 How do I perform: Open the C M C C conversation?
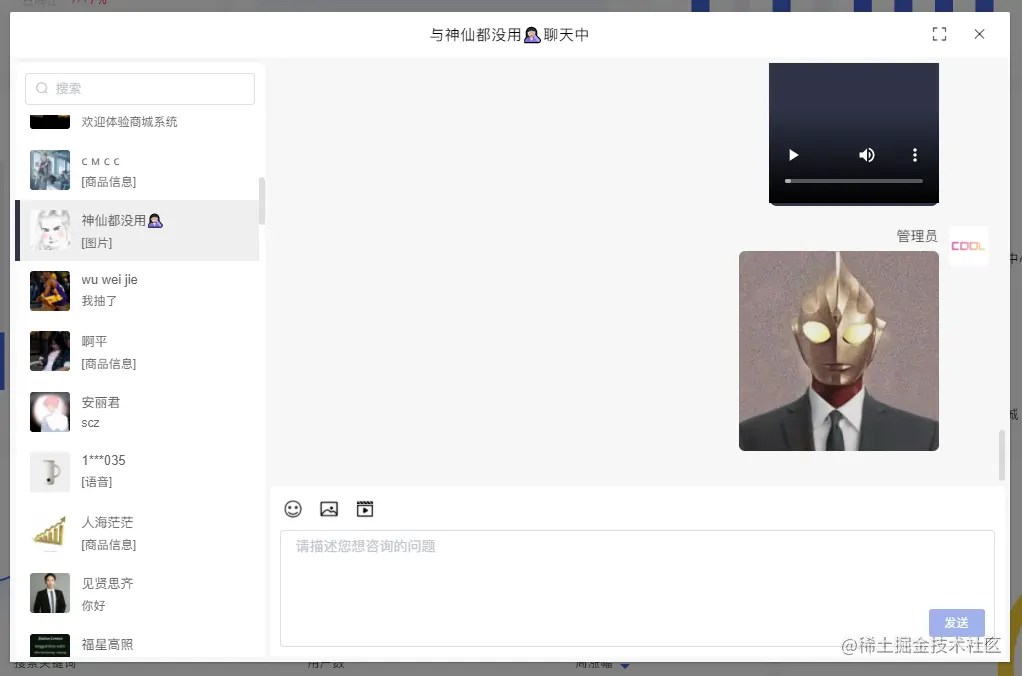(x=138, y=170)
